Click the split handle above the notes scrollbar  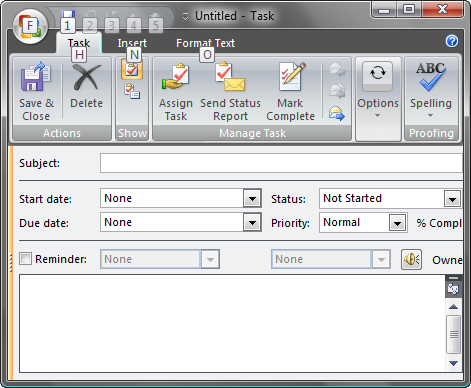tap(453, 278)
